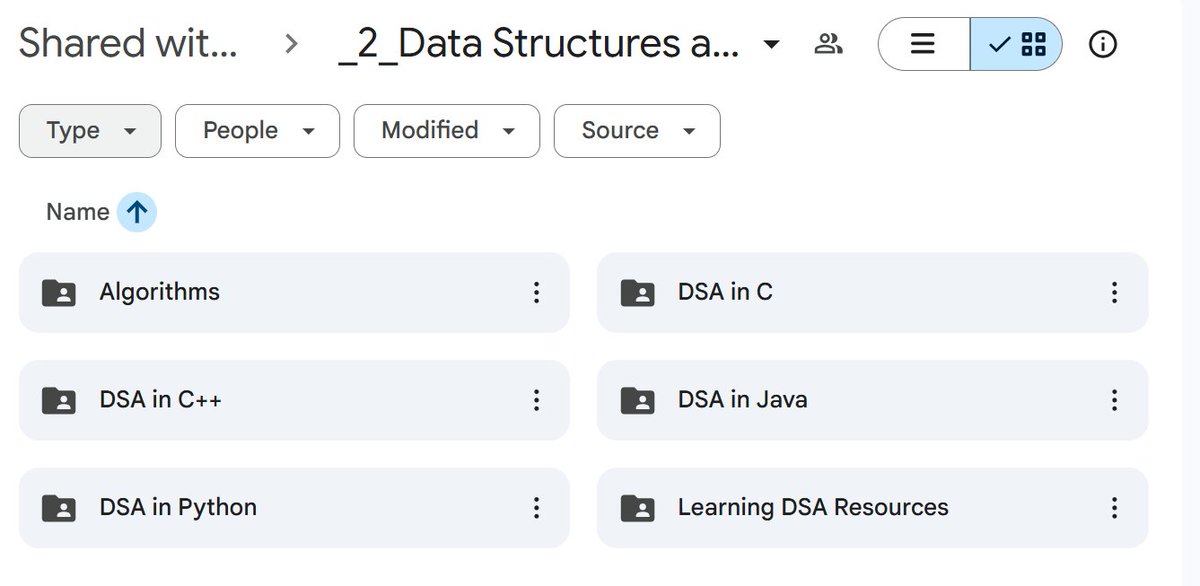Open more actions for Learning DSA Resources
The width and height of the screenshot is (1200, 586).
[1114, 508]
